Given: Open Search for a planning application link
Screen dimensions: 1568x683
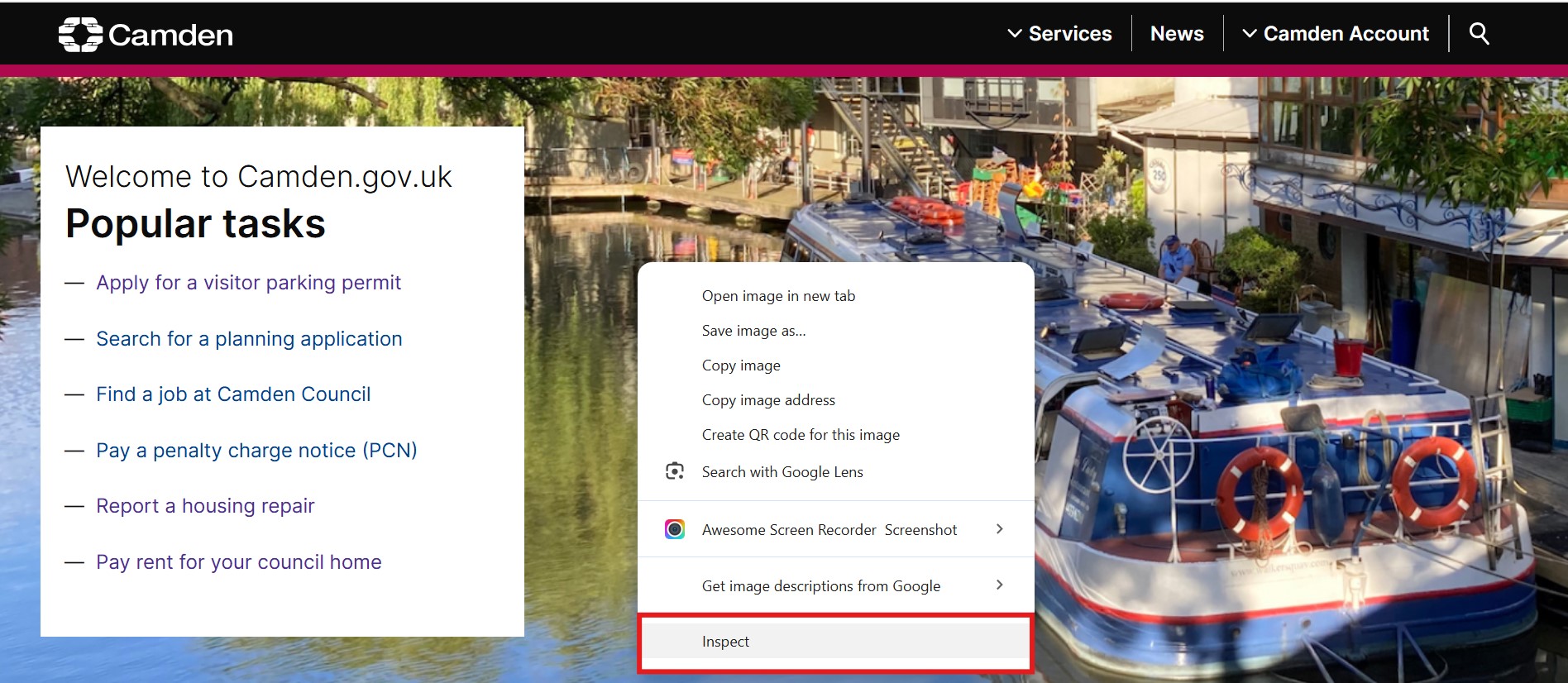Looking at the screenshot, I should tap(249, 339).
